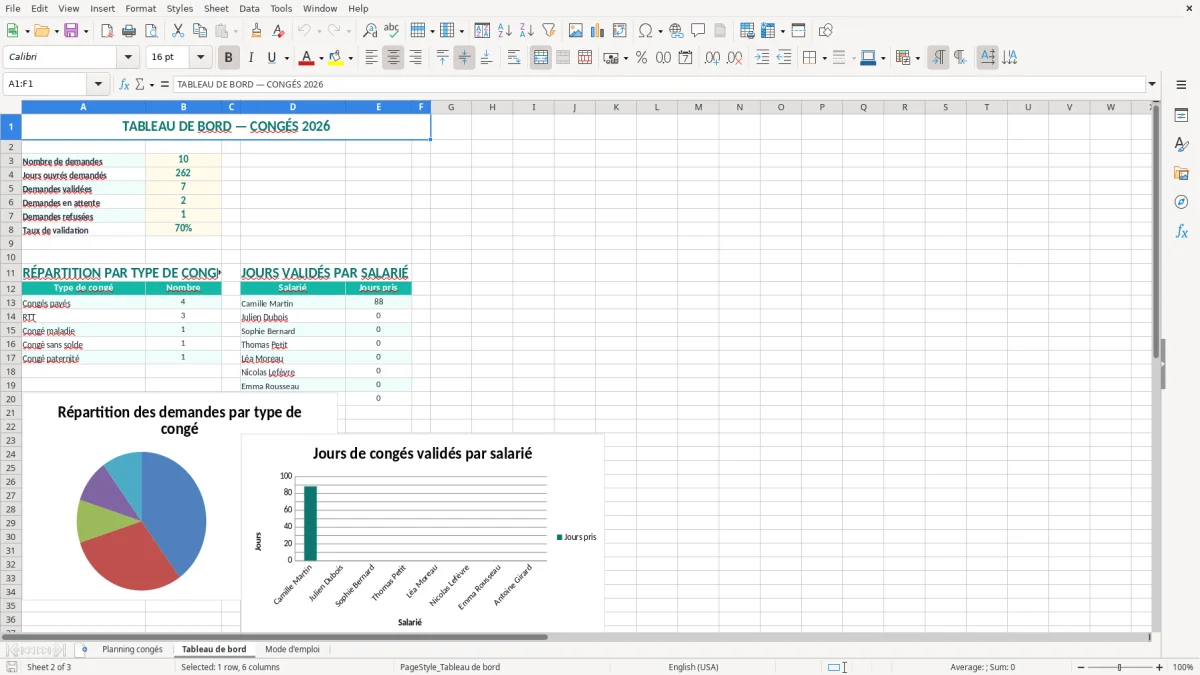Image resolution: width=1200 pixels, height=675 pixels.
Task: Open the Select Function sum dropdown
Action: point(152,84)
